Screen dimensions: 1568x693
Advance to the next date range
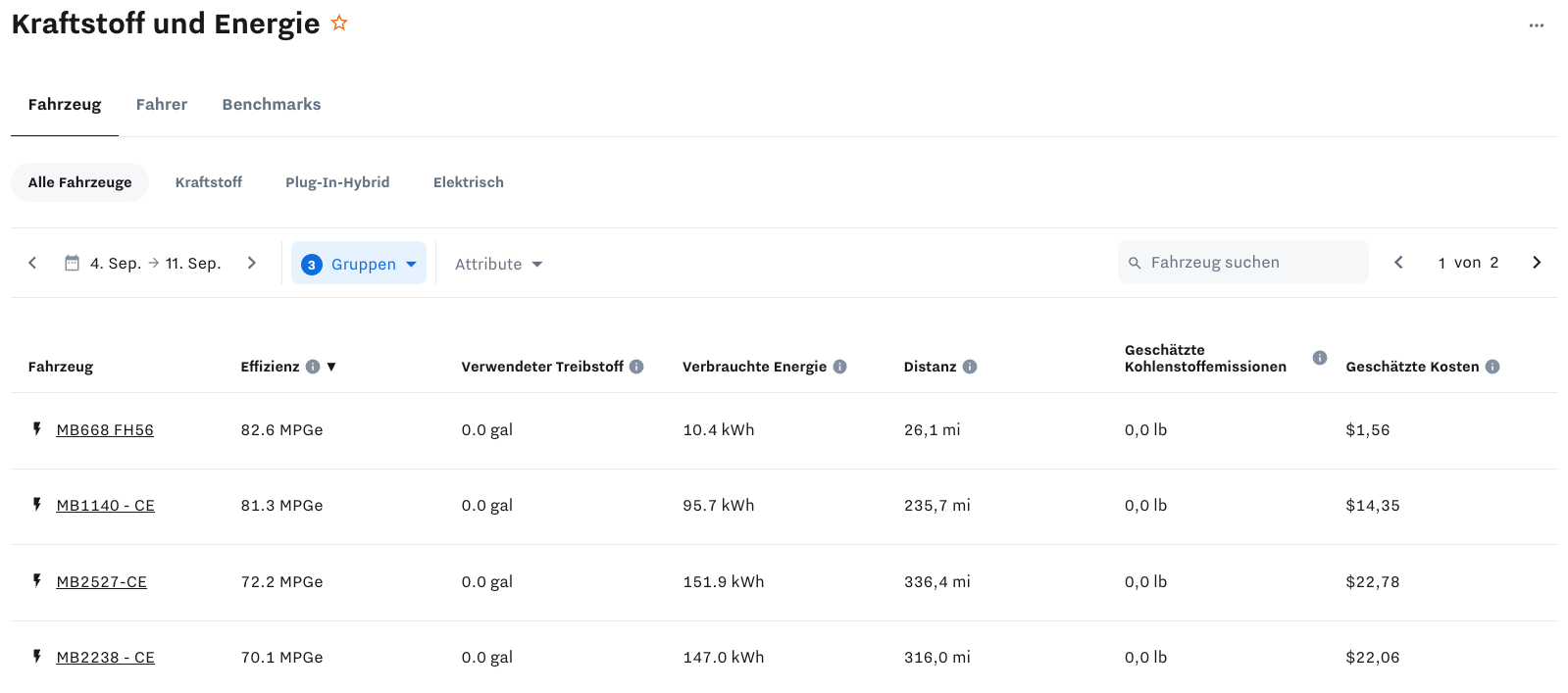(x=252, y=263)
